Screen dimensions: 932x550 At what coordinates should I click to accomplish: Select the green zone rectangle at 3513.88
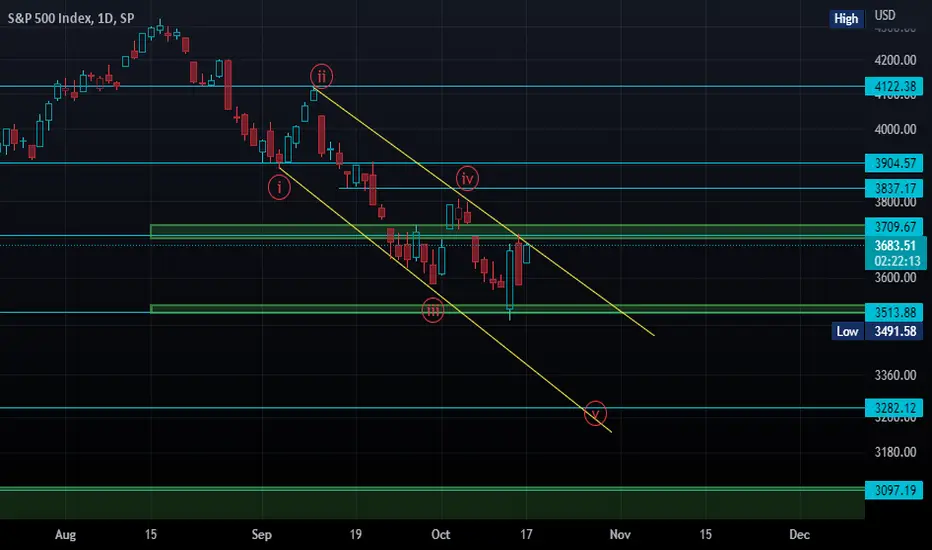(x=507, y=309)
